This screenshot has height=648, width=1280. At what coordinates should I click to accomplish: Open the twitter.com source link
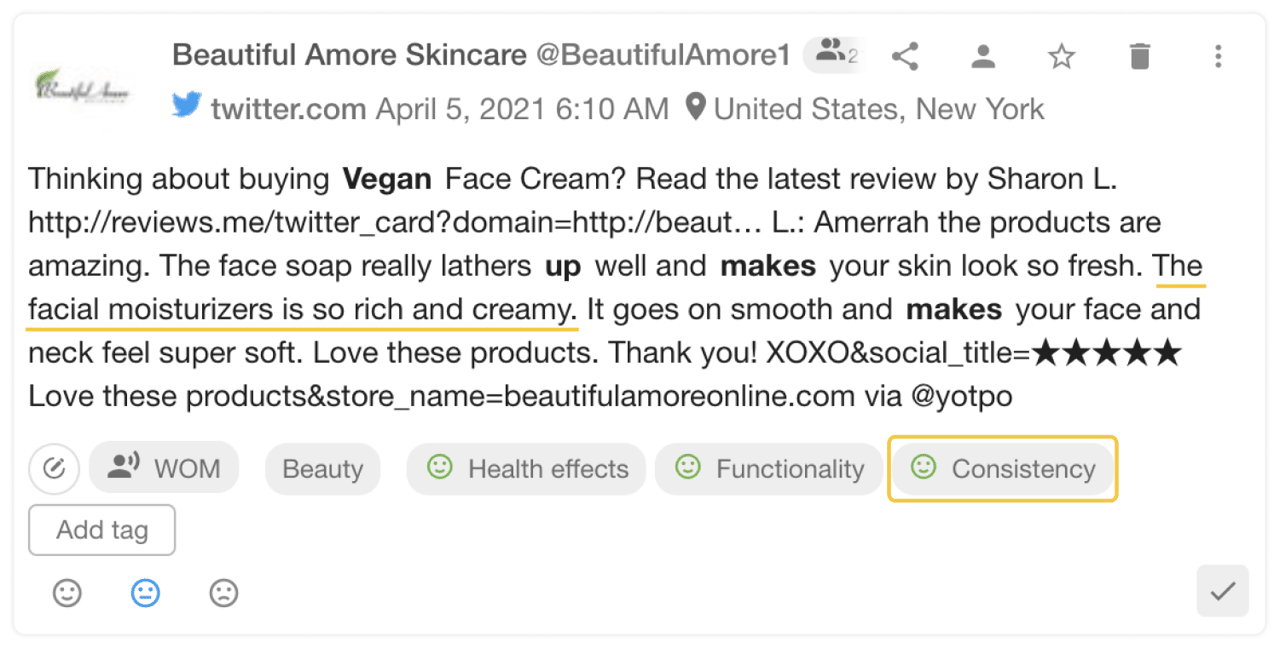tap(288, 108)
